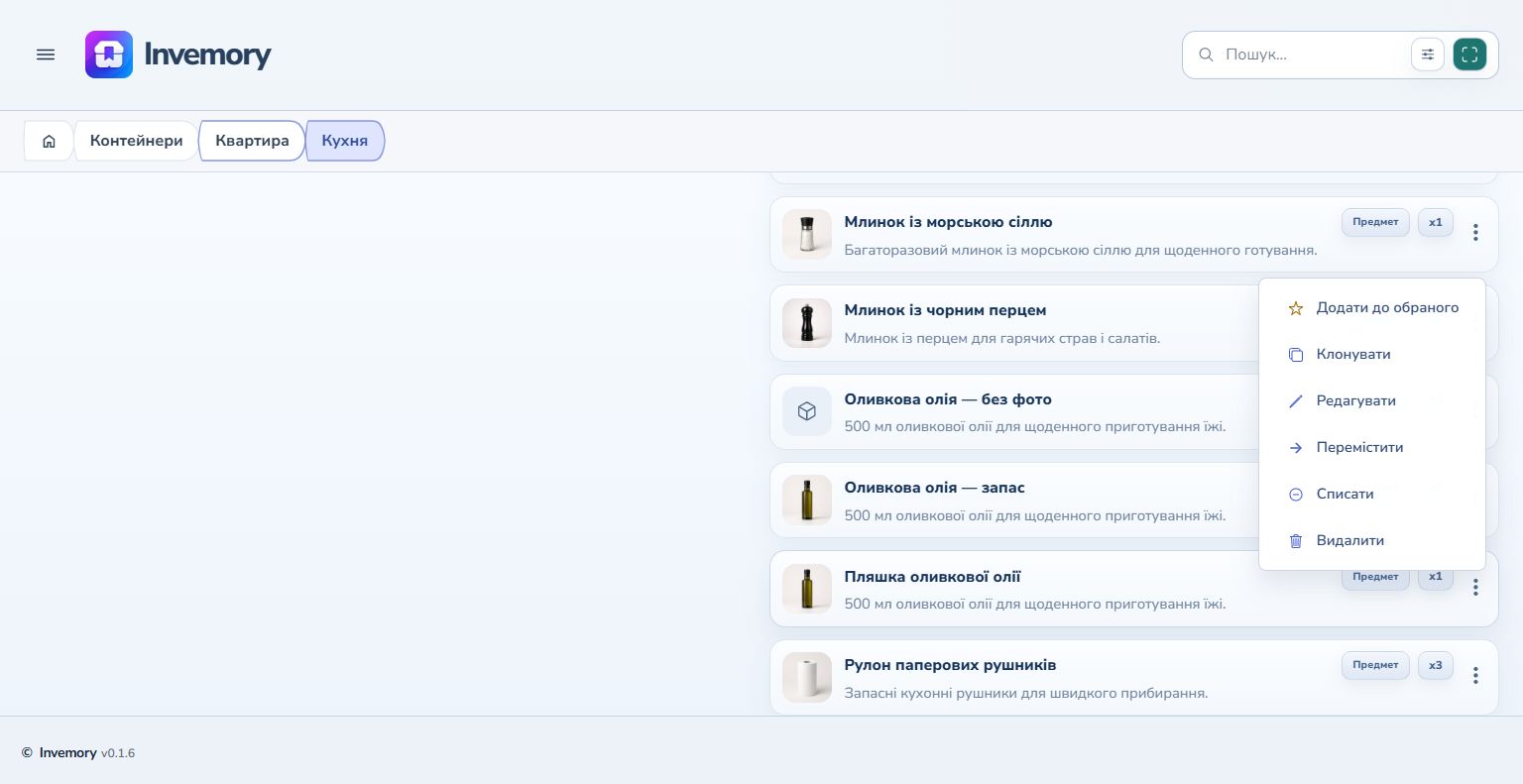Open three-dot menu for Рулон паперових рушників

tap(1475, 675)
